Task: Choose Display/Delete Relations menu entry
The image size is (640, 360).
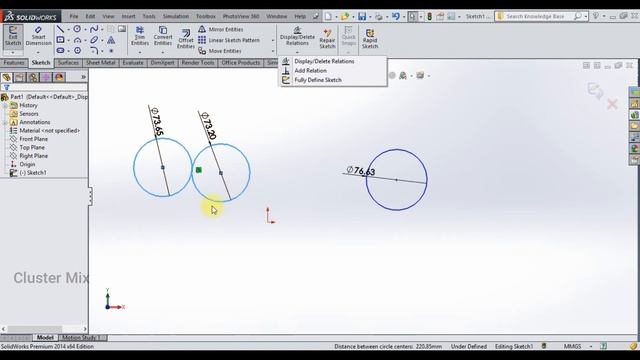Action: (x=324, y=61)
